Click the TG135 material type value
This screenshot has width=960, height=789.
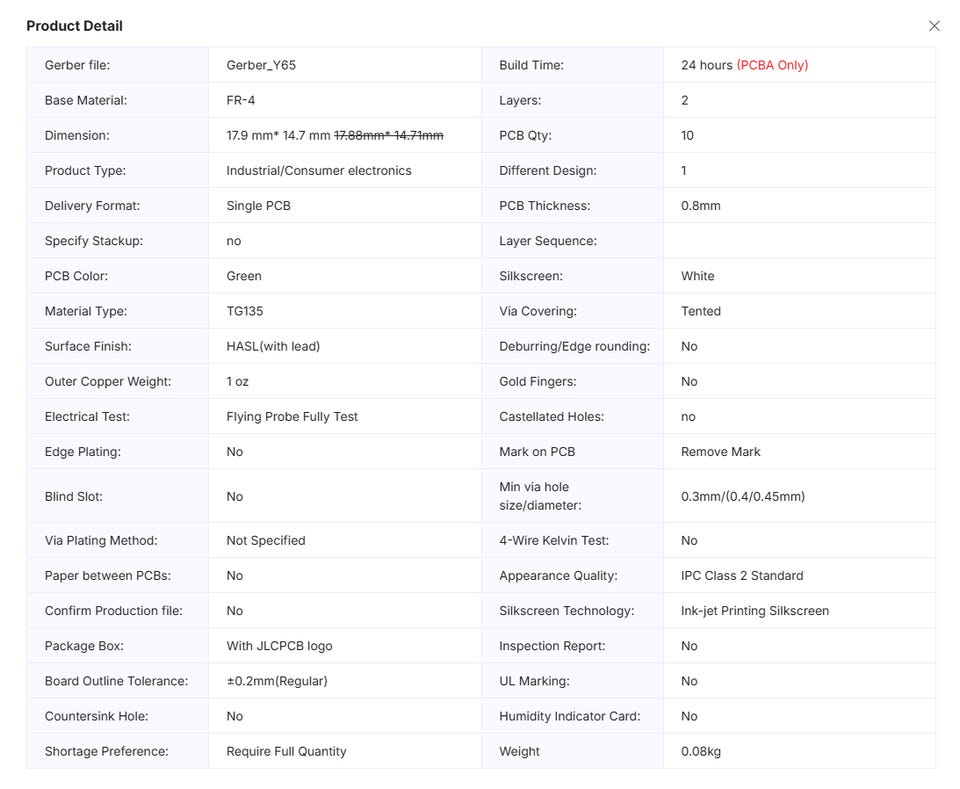[245, 311]
